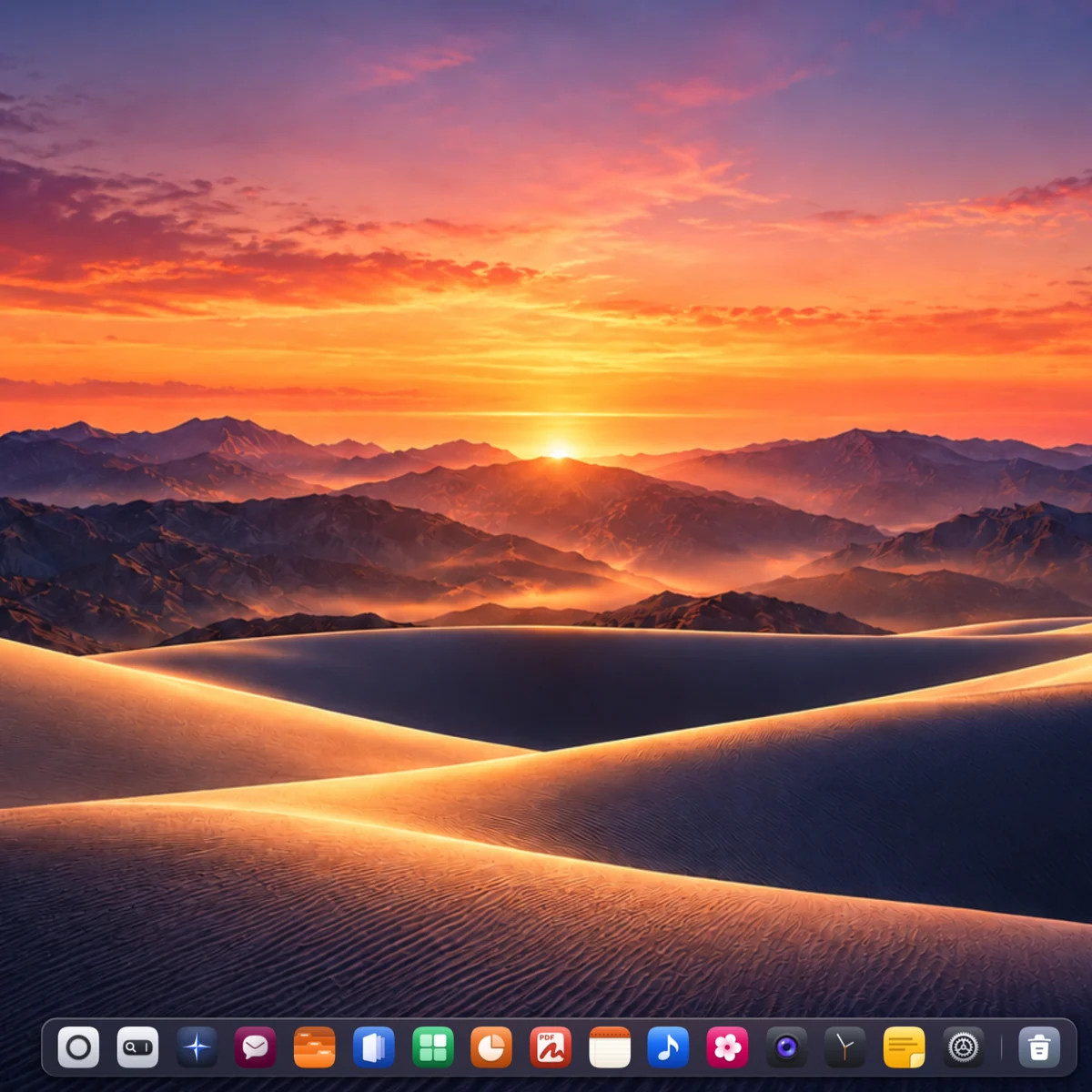
Task: Launch the red PDF editor app
Action: [551, 1047]
